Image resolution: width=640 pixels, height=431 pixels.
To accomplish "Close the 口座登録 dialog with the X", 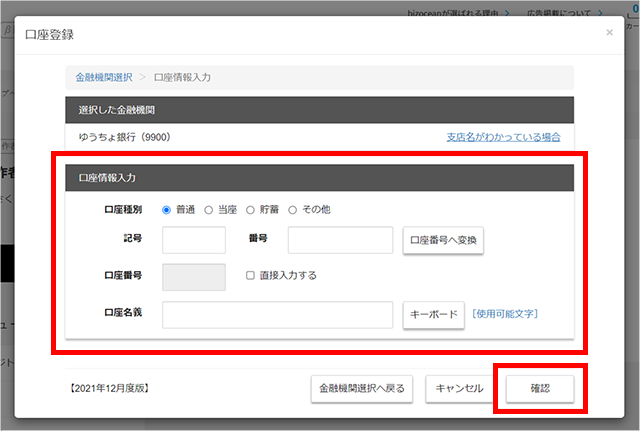I will coord(609,32).
